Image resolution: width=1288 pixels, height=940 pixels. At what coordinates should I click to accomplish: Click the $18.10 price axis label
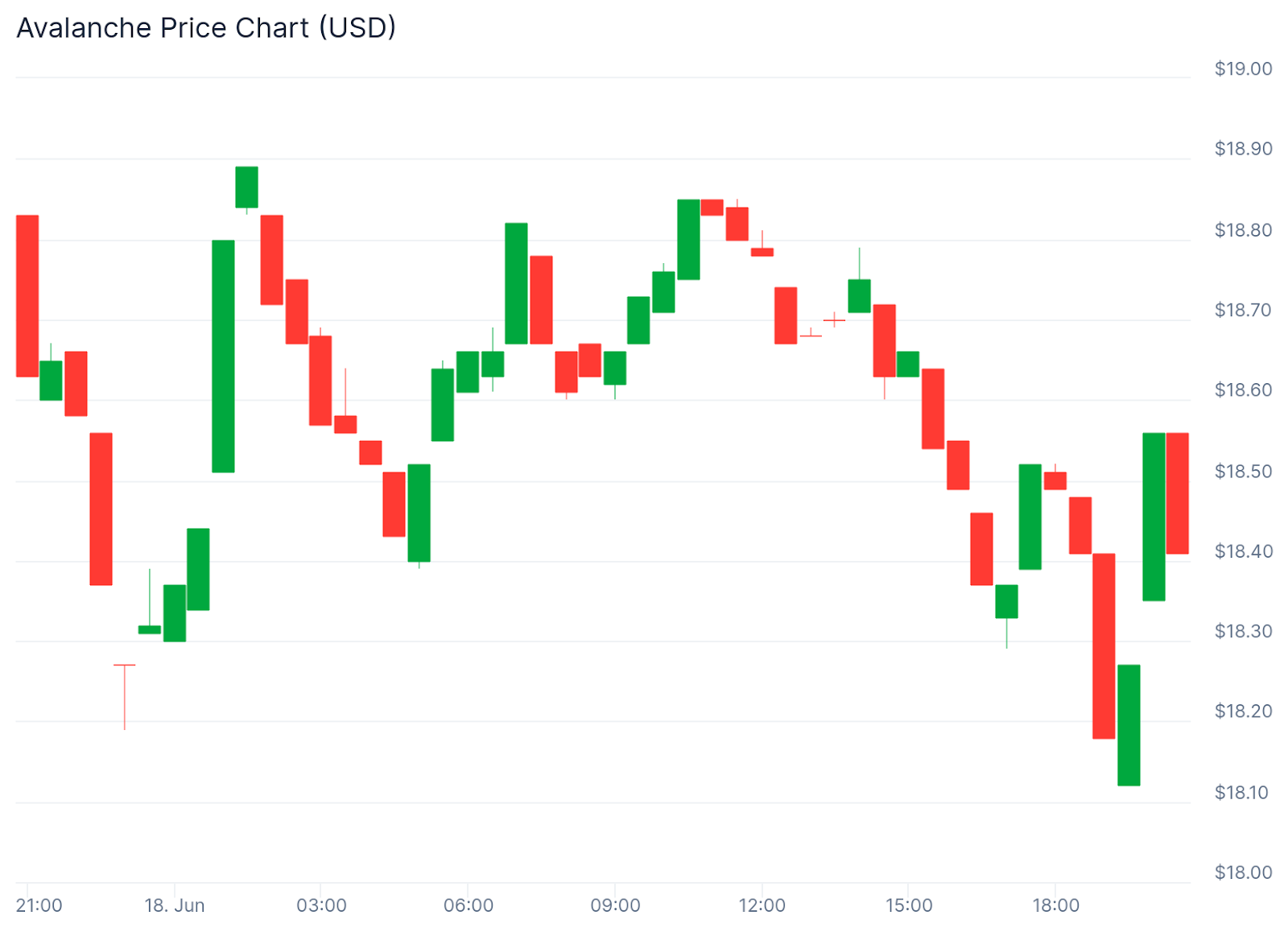tap(1243, 793)
